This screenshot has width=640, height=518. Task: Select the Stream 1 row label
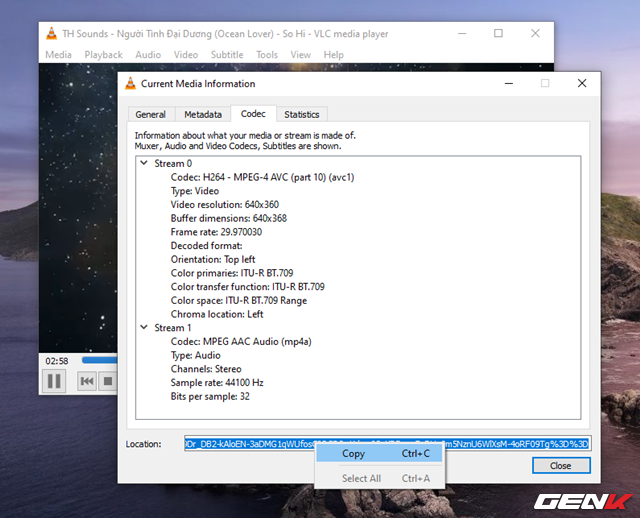point(173,328)
